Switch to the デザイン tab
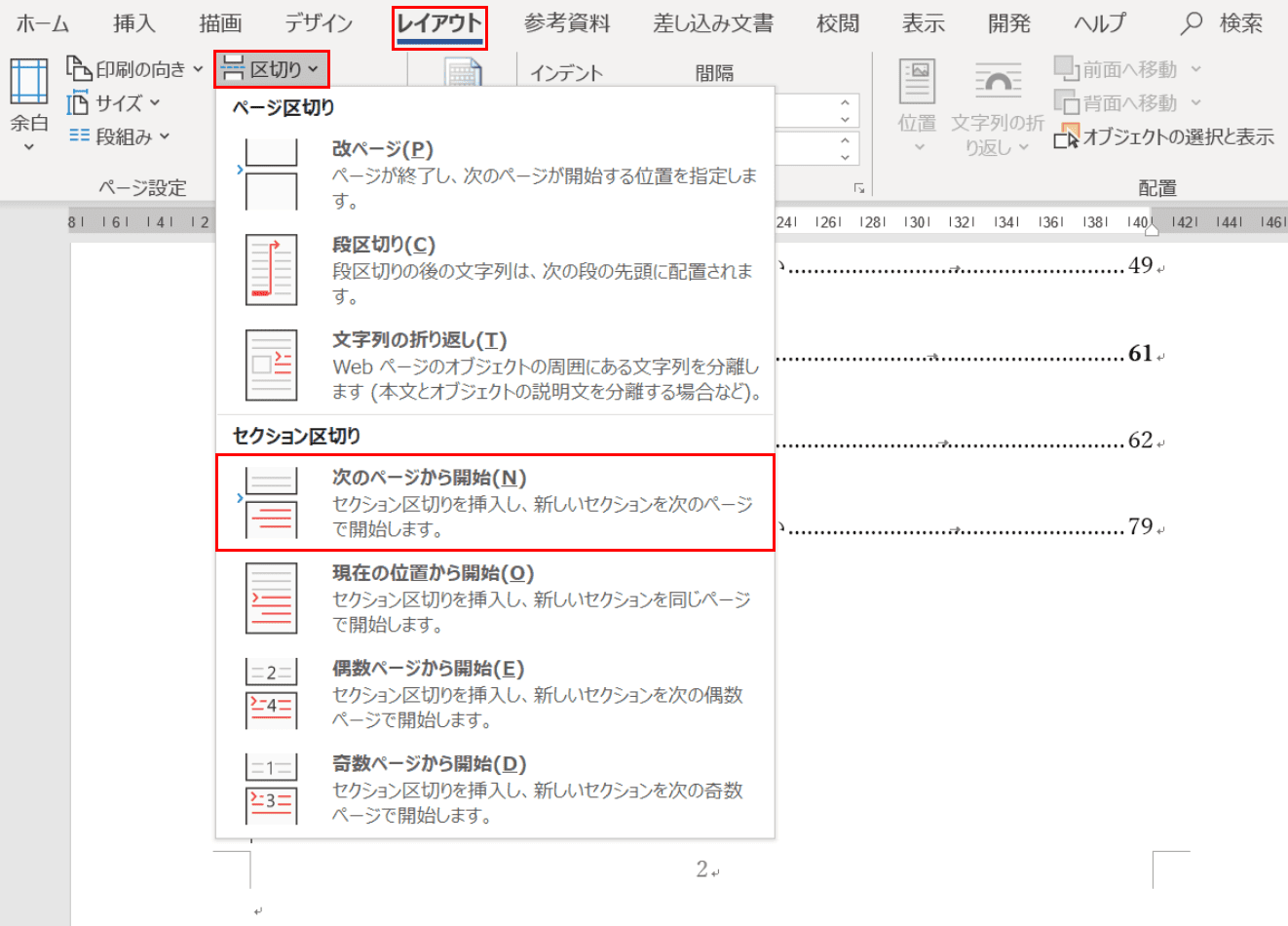This screenshot has height=926, width=1288. point(319,23)
